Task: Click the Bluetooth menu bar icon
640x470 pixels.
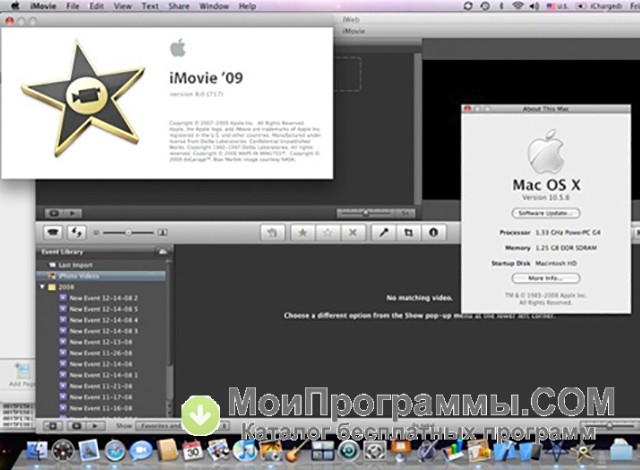Action: pos(502,6)
